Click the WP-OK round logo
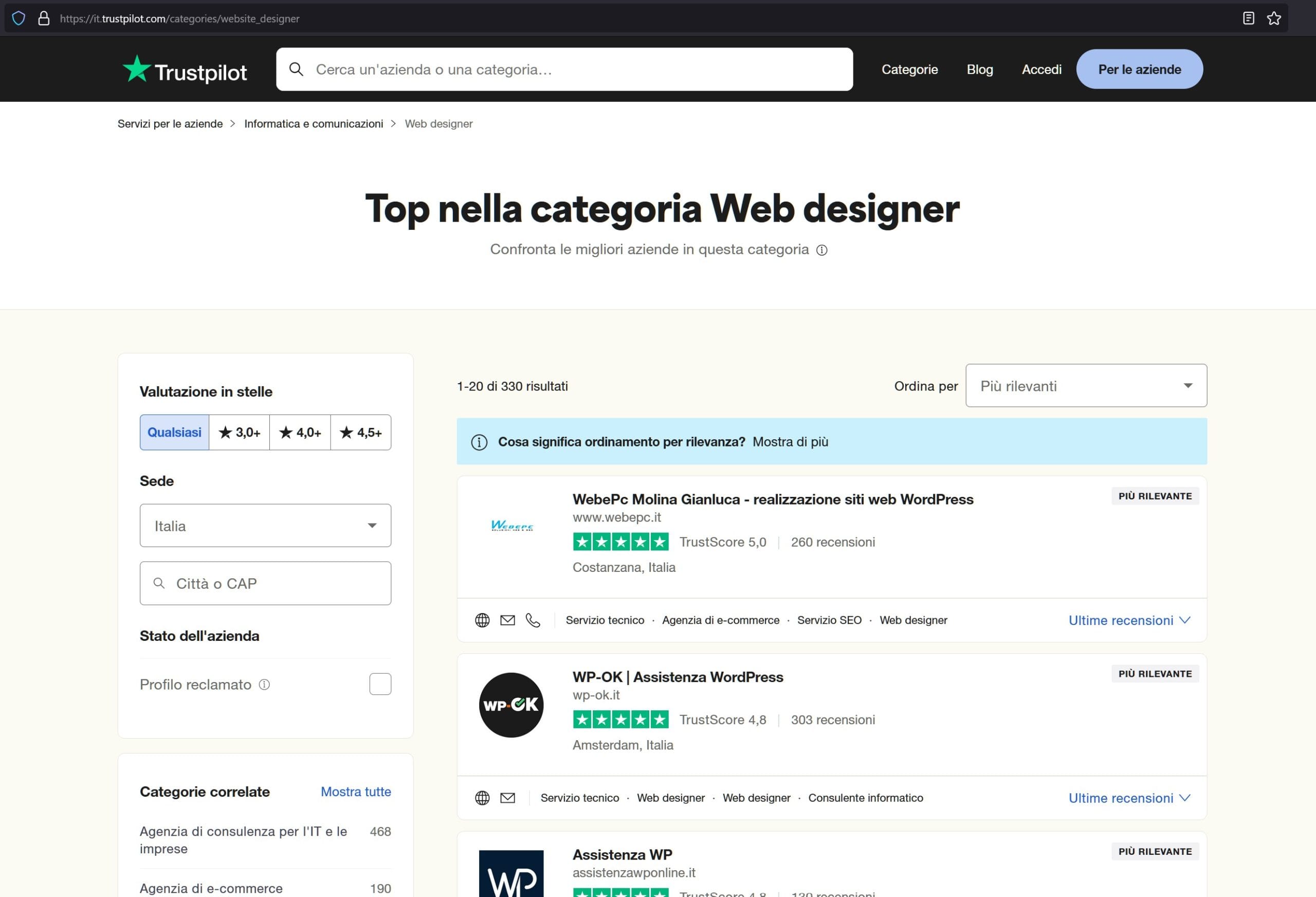This screenshot has height=897, width=1316. tap(511, 705)
